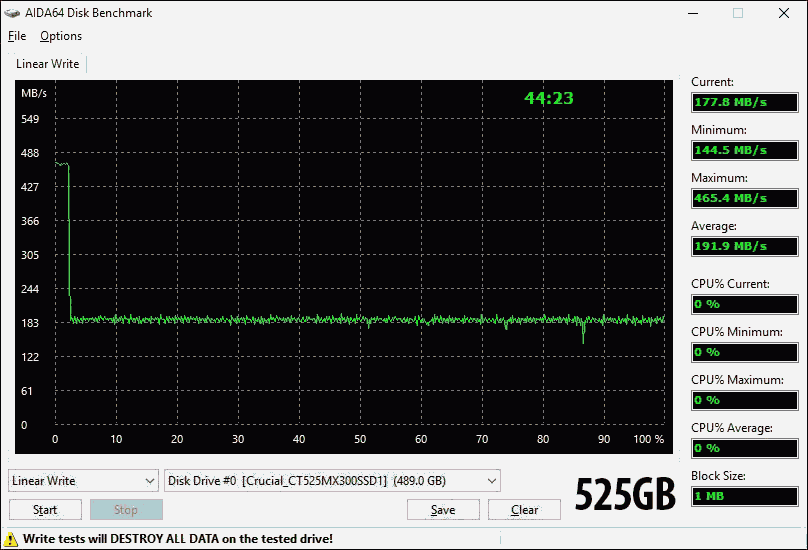Click the Minimum 144.5 MB/s value
The image size is (808, 550).
(x=745, y=150)
